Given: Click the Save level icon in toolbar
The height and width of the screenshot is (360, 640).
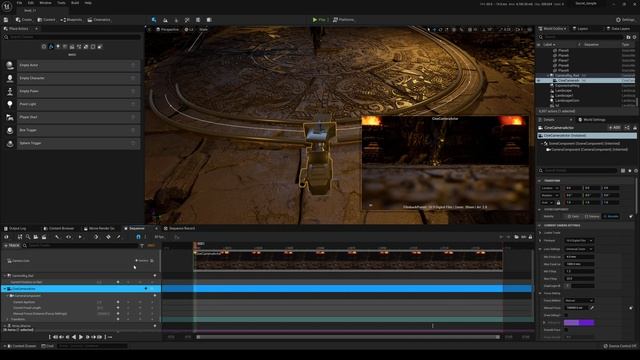Looking at the screenshot, I should click(6, 20).
